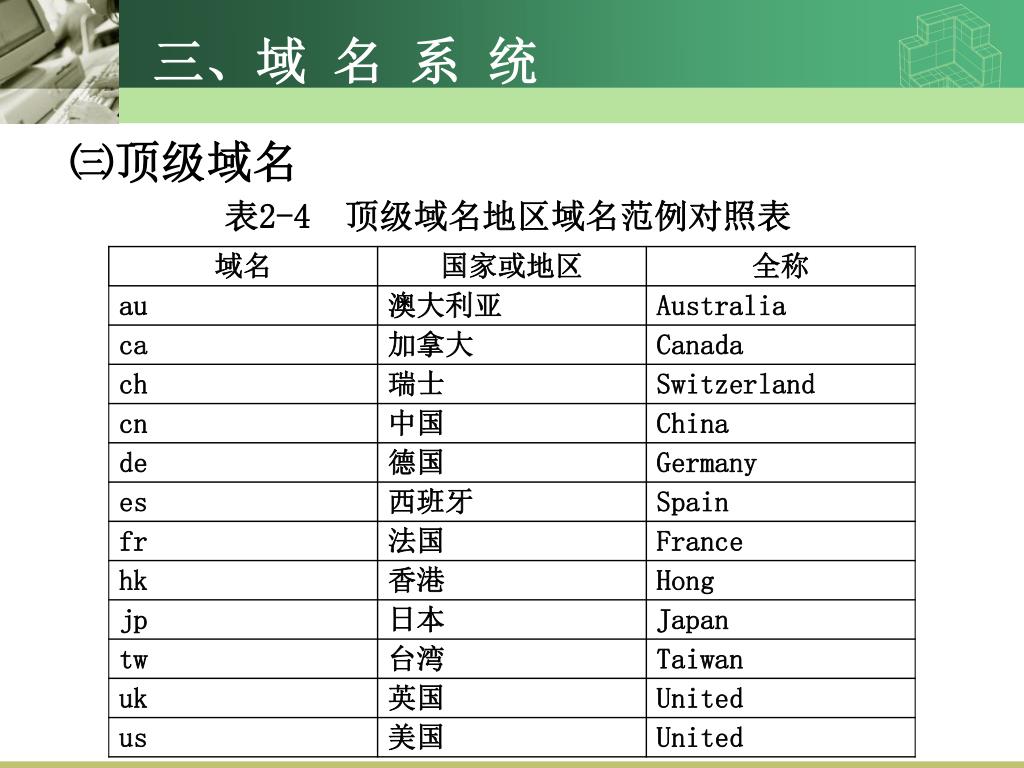The width and height of the screenshot is (1024, 768).
Task: Click the cell Germany
Action: point(780,462)
